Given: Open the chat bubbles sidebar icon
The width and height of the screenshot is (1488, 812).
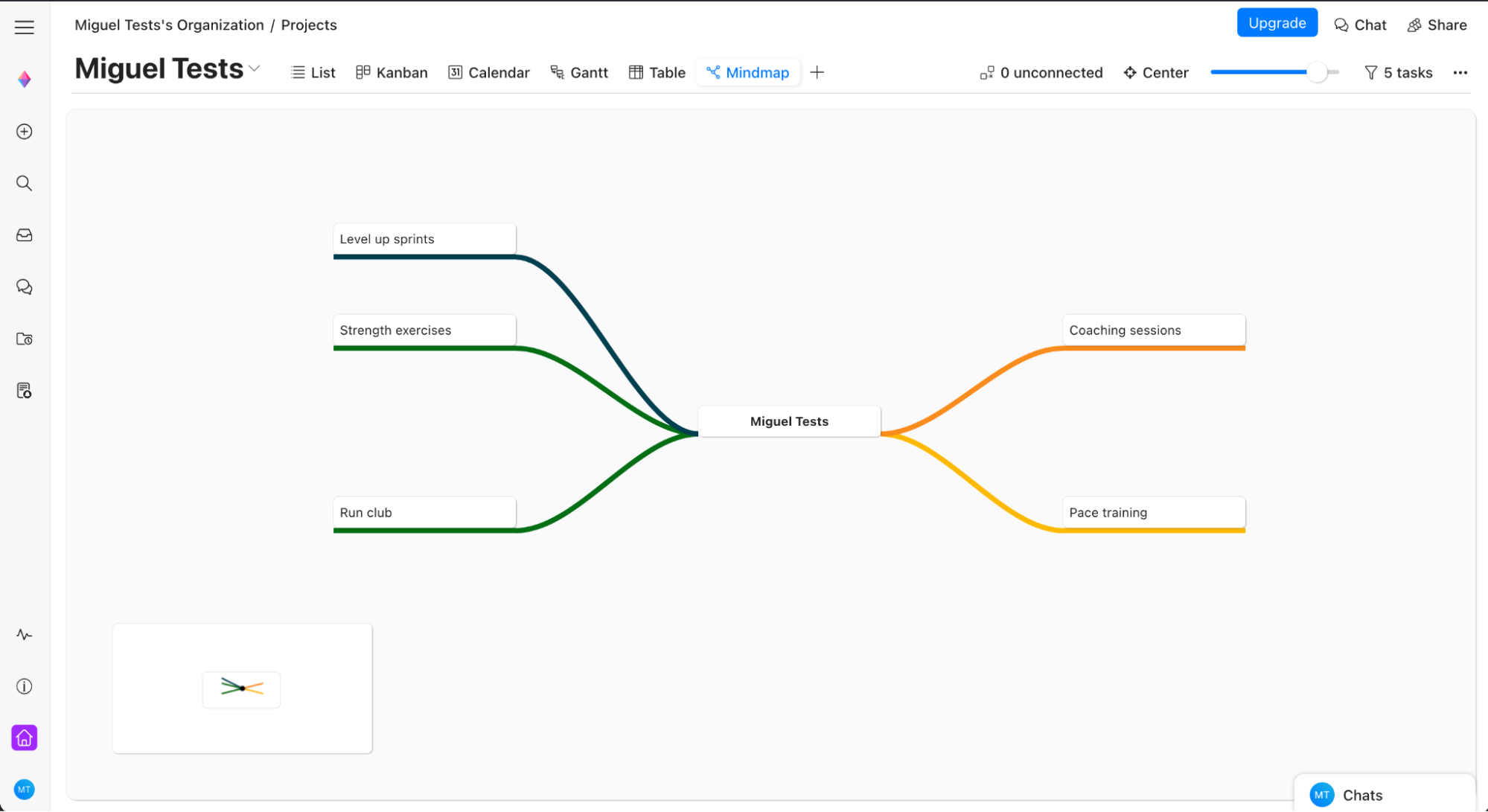Looking at the screenshot, I should pyautogui.click(x=25, y=287).
